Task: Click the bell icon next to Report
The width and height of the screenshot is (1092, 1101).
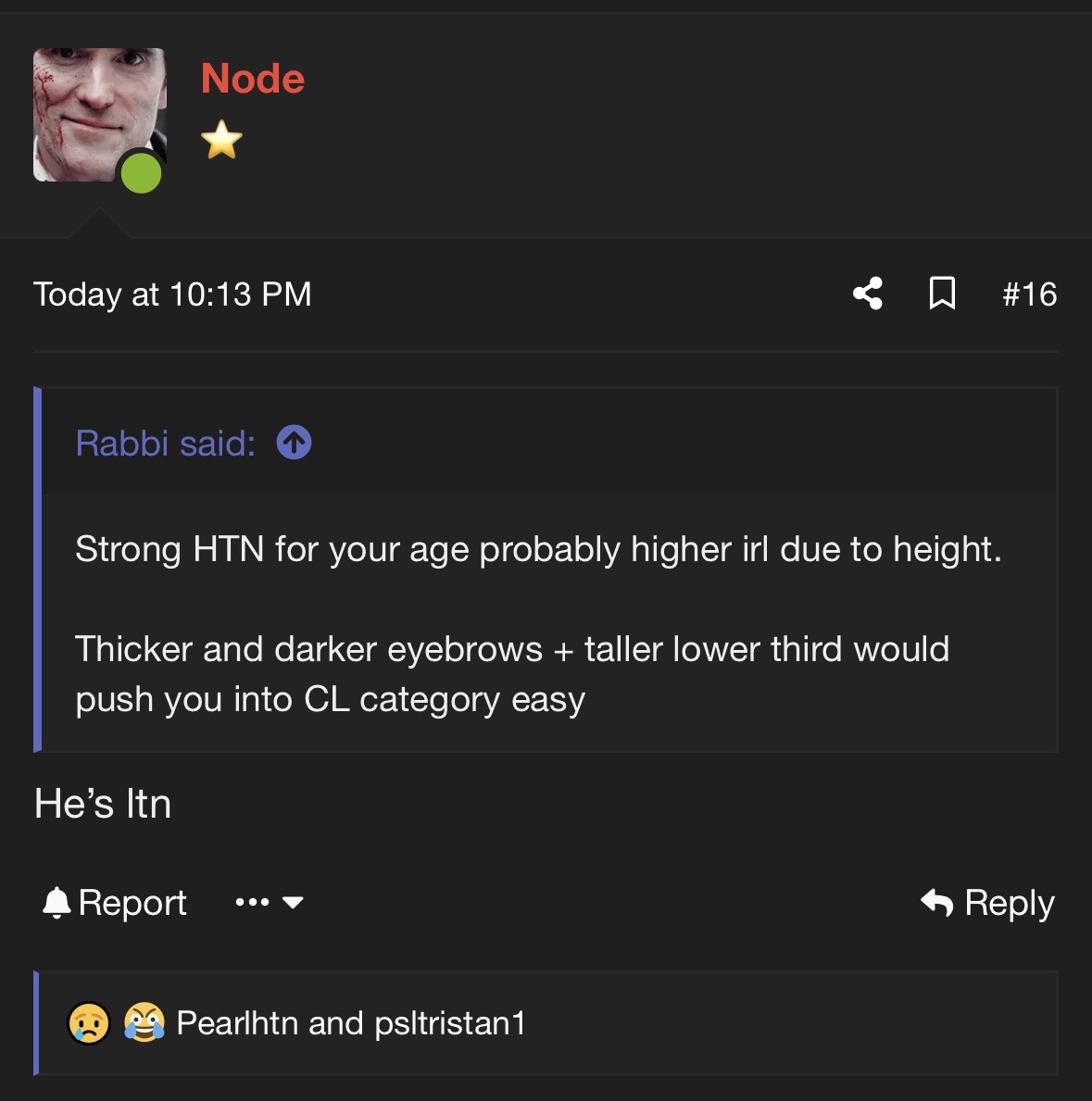Action: (56, 902)
